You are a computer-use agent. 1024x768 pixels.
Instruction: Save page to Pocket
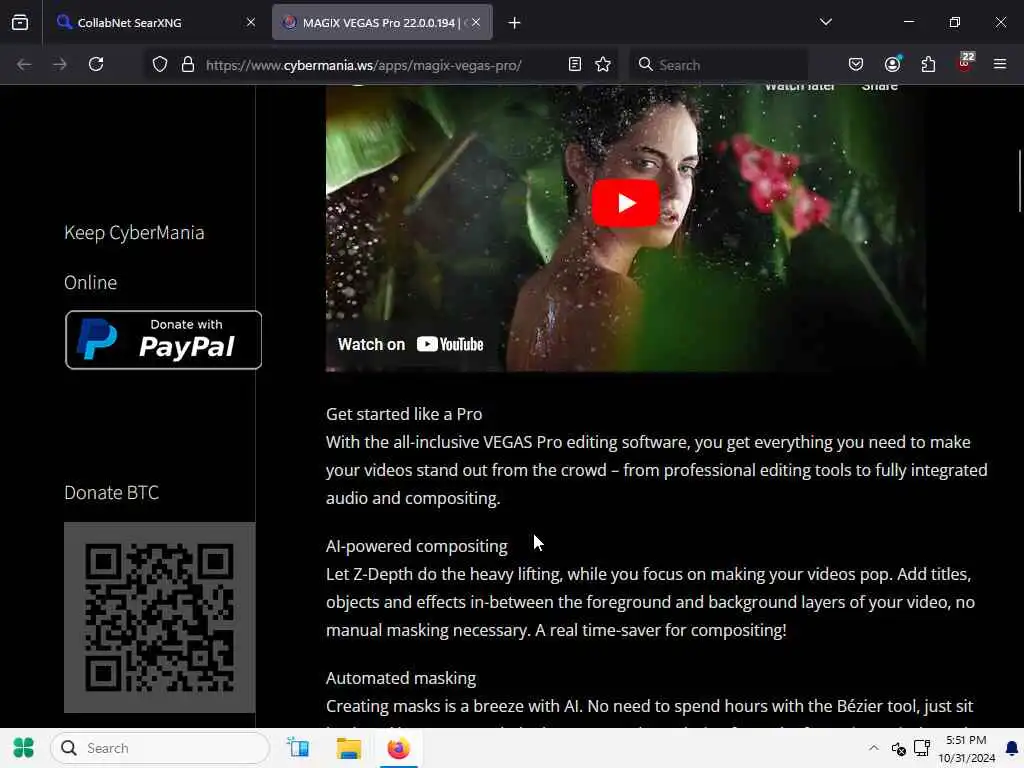pos(856,65)
